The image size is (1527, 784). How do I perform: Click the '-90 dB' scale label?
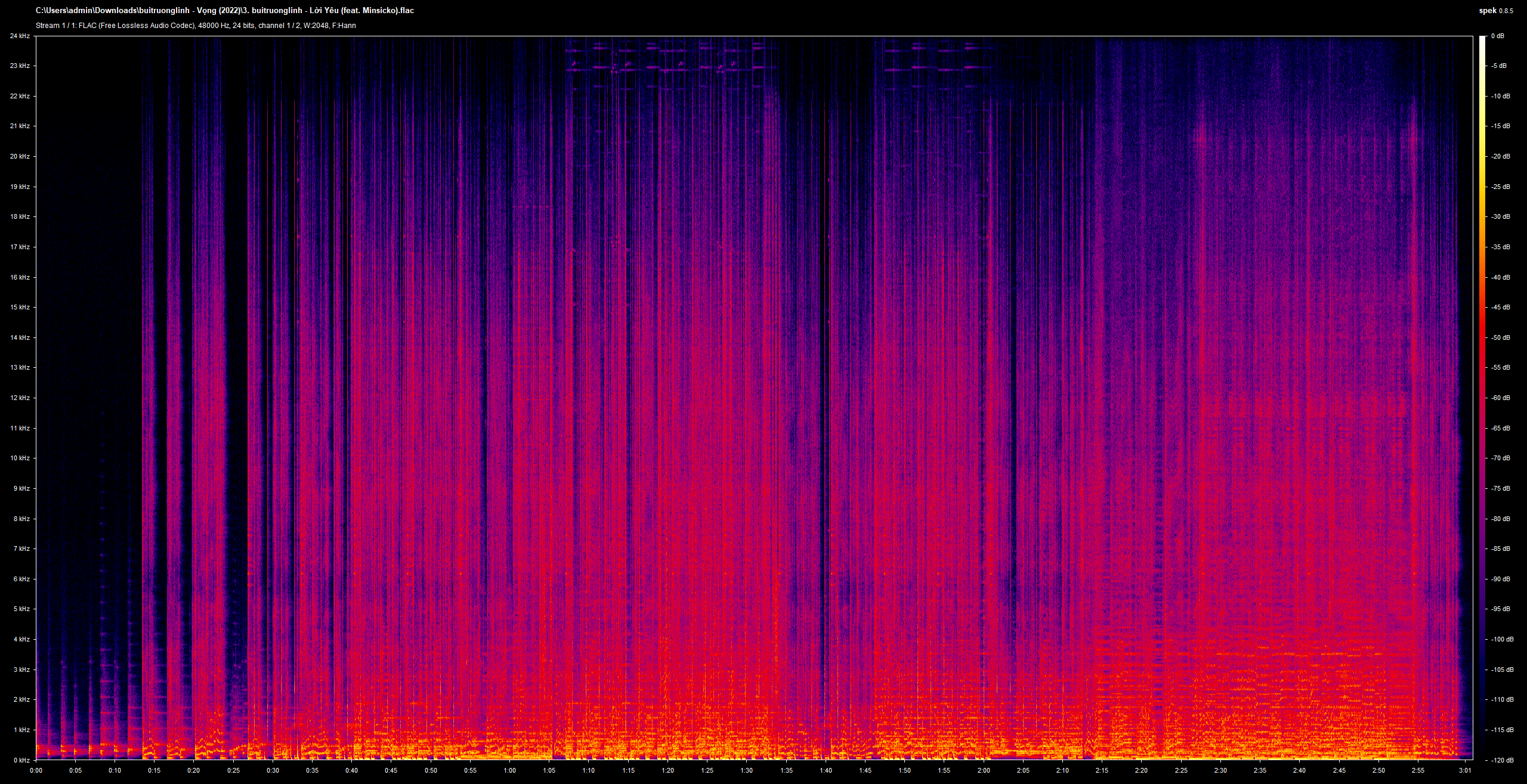pos(1501,579)
